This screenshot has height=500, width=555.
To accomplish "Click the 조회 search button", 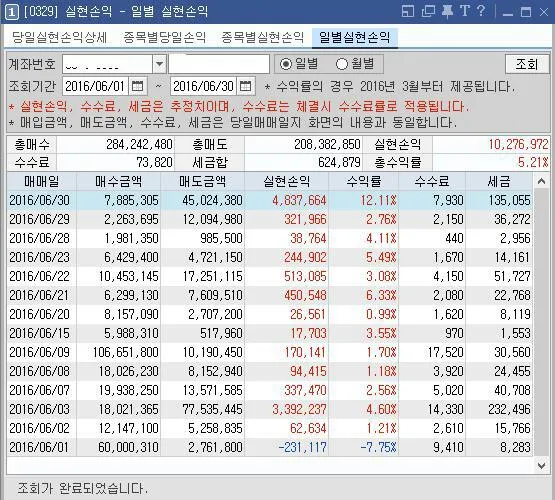I will (527, 64).
